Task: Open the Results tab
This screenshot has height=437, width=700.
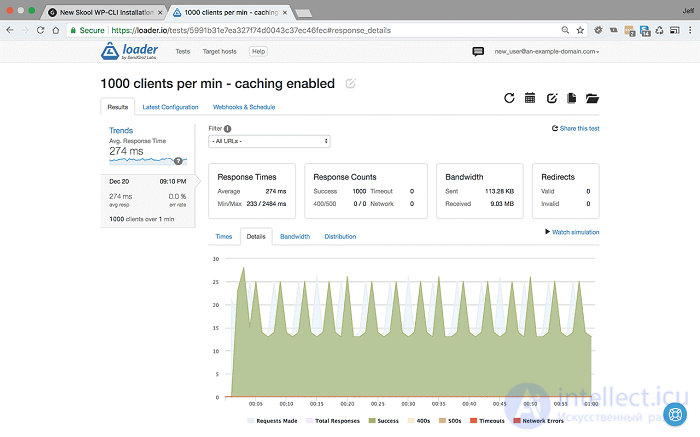Action: click(x=118, y=107)
